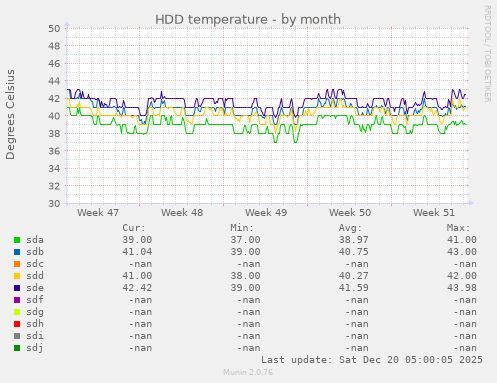This screenshot has width=497, height=383.
Task: Click sdb maximum value 43.00
Action: pyautogui.click(x=462, y=252)
